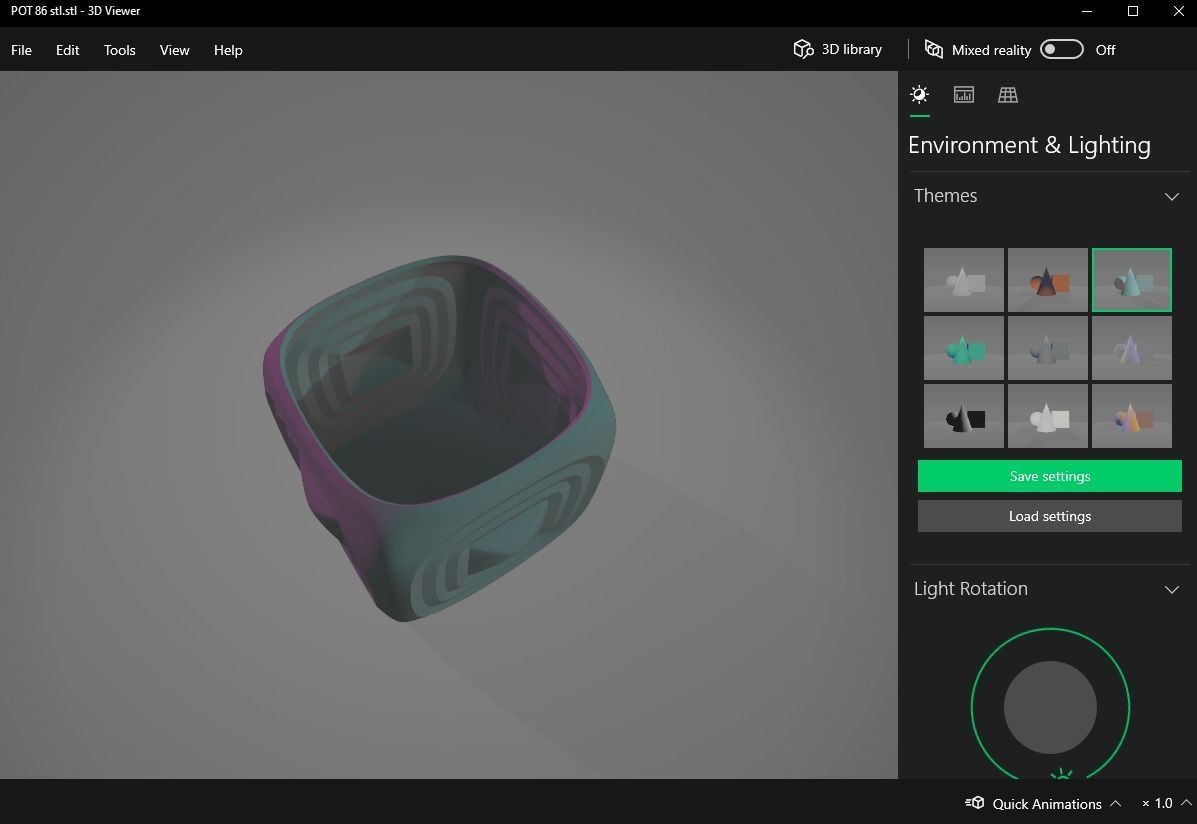Screen dimensions: 1197x824
Task: Toggle the Mixed reality switch on
Action: (x=1061, y=50)
